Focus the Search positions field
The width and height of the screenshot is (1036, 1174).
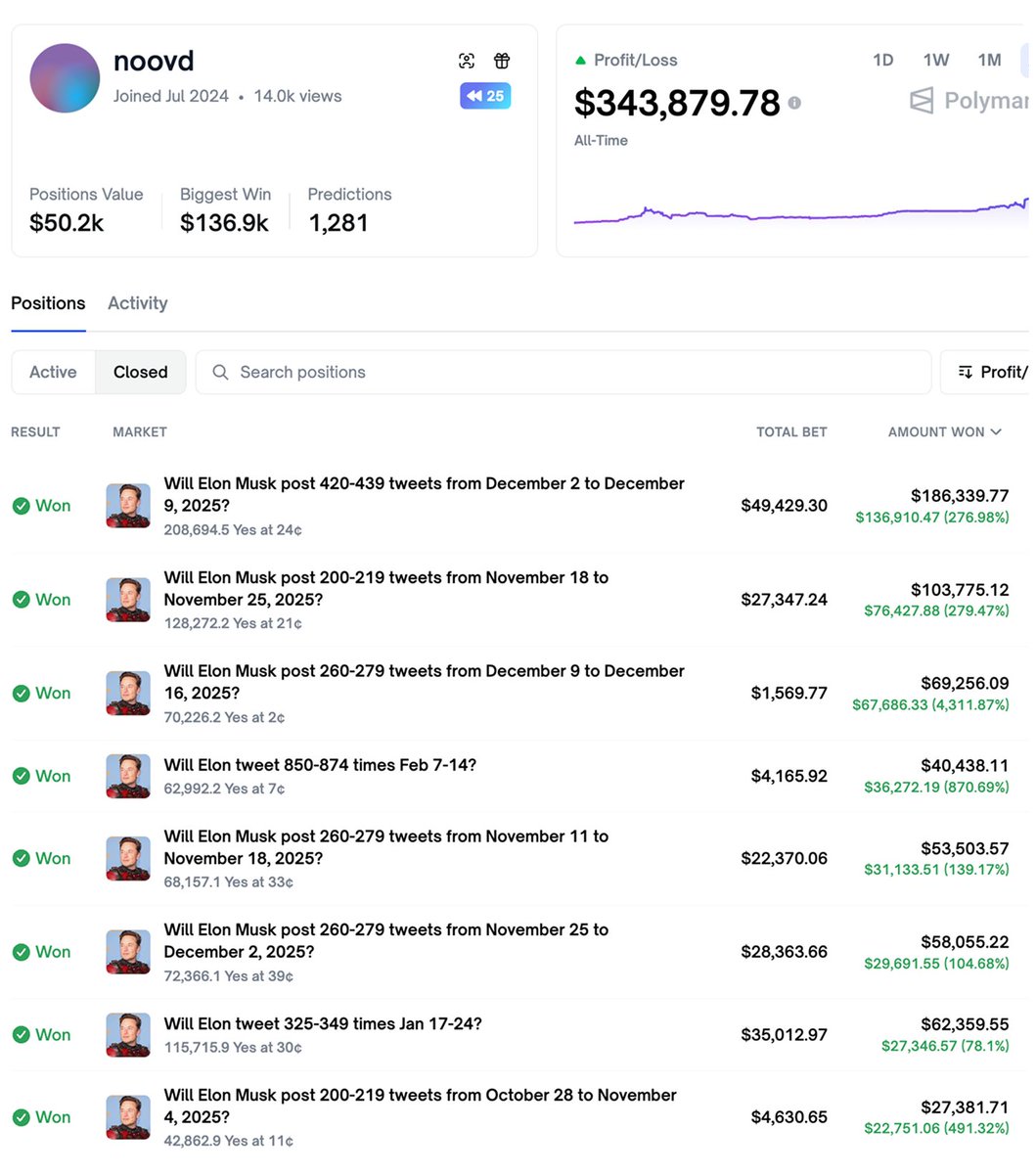tap(563, 372)
